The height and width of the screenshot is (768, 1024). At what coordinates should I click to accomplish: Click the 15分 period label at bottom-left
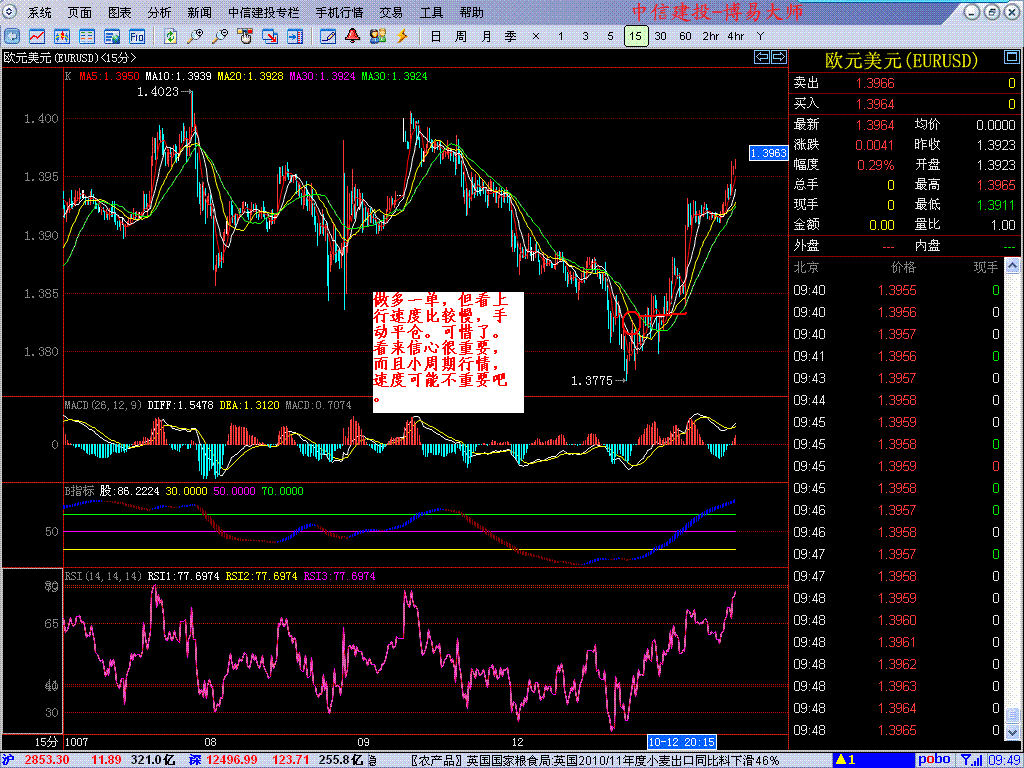[46, 743]
